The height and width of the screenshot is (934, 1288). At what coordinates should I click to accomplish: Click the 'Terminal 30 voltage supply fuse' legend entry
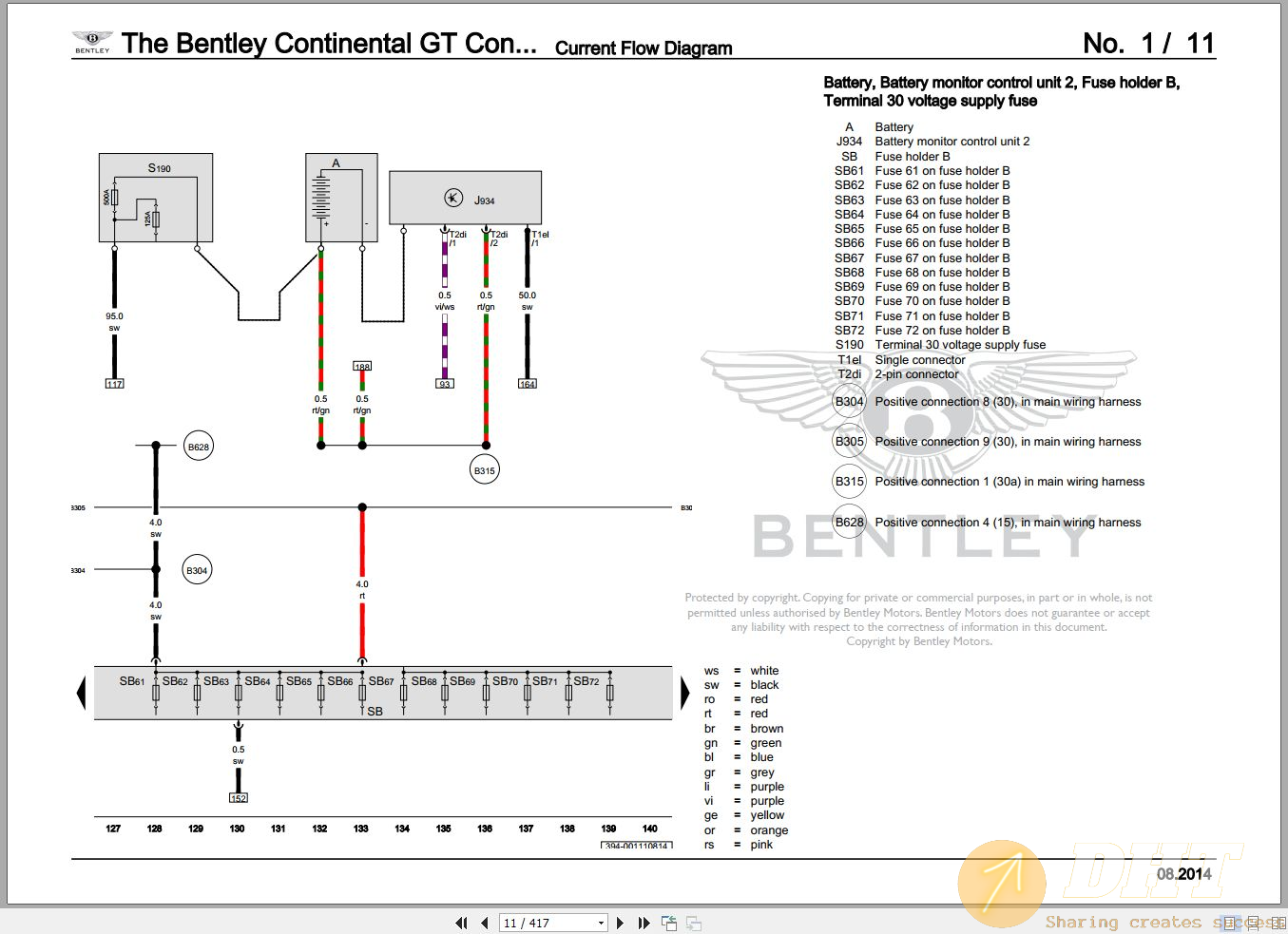coord(960,345)
